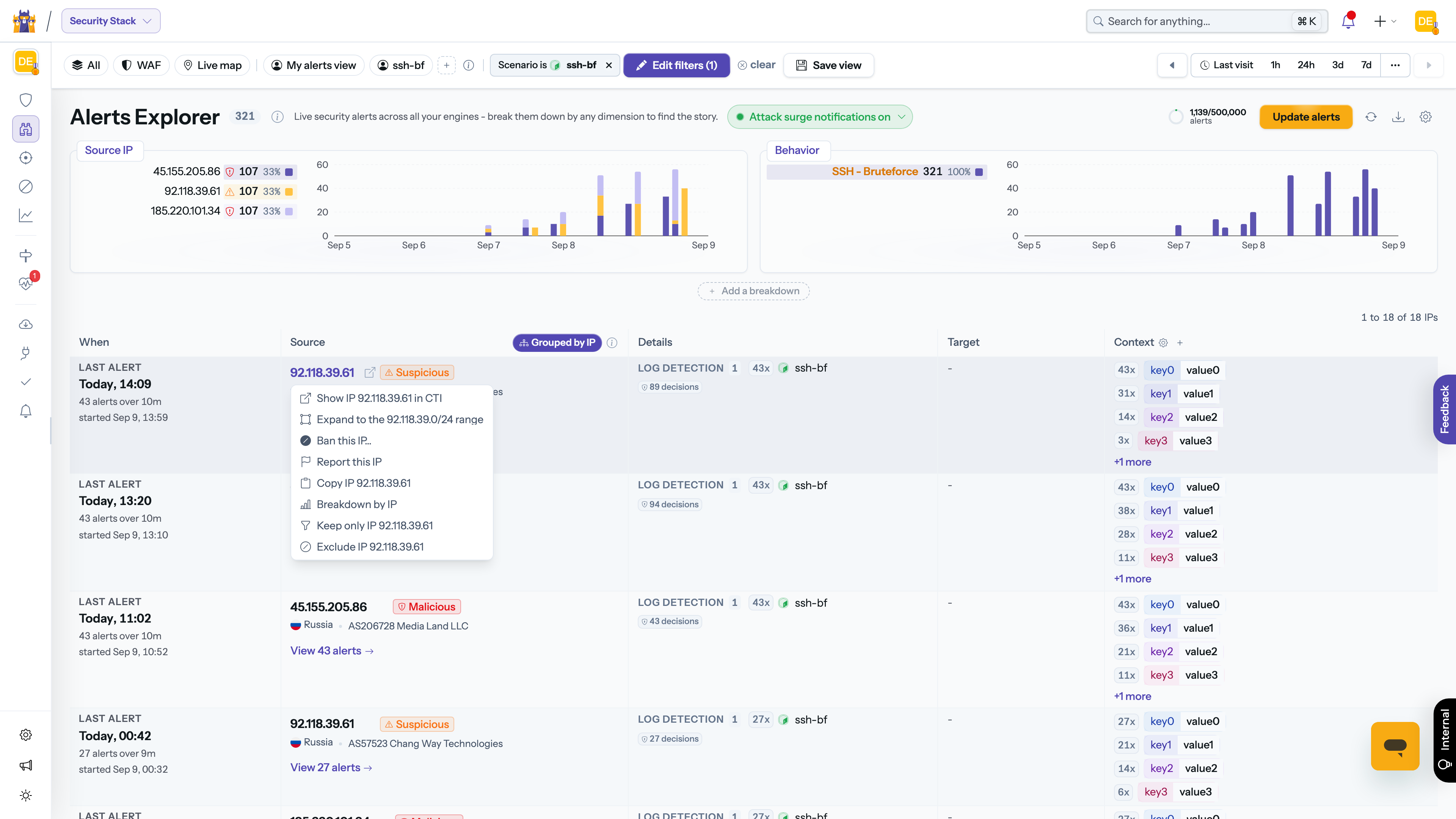Select the 24h time range
Viewport: 1456px width, 819px height.
[x=1305, y=65]
